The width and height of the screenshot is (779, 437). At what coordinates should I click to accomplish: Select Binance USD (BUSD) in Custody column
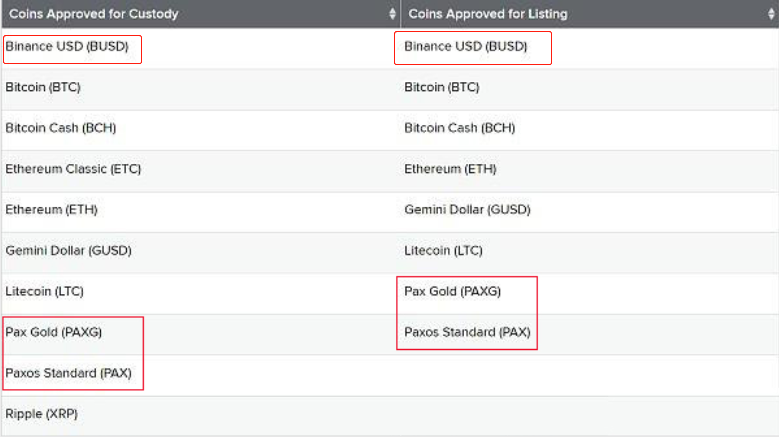(67, 47)
